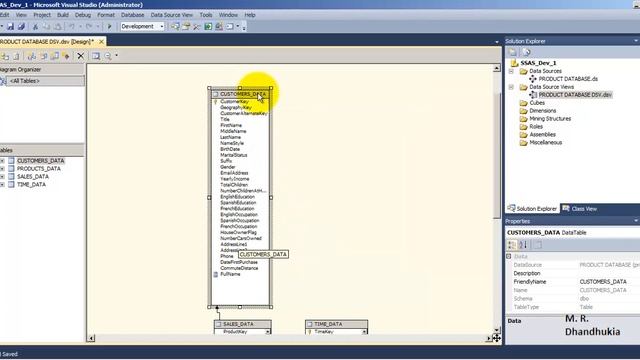Click the Show All Files icon in Solution Explorer
The image size is (640, 360).
point(527,52)
